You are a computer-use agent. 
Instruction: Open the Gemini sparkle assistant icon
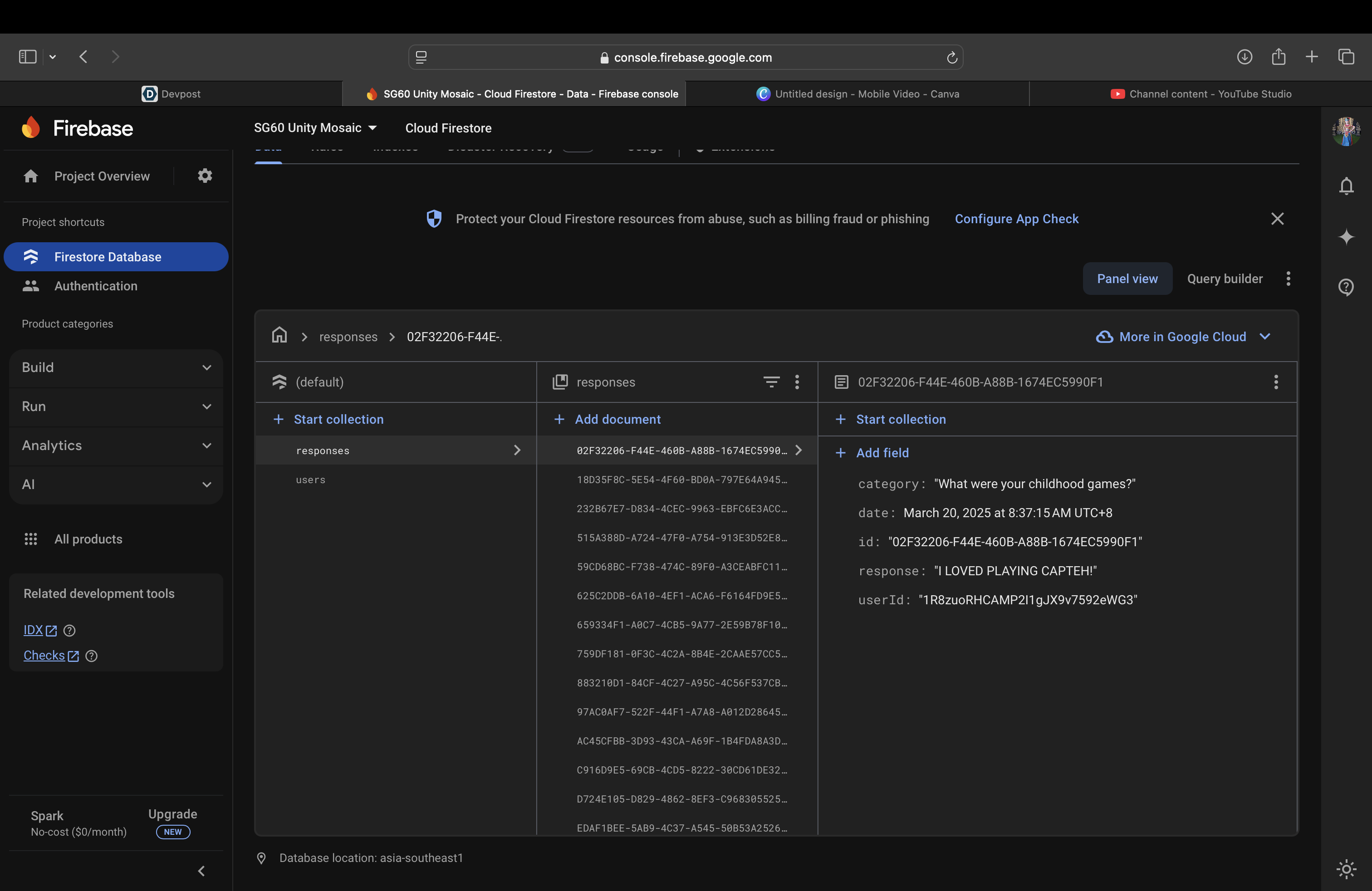pos(1346,237)
